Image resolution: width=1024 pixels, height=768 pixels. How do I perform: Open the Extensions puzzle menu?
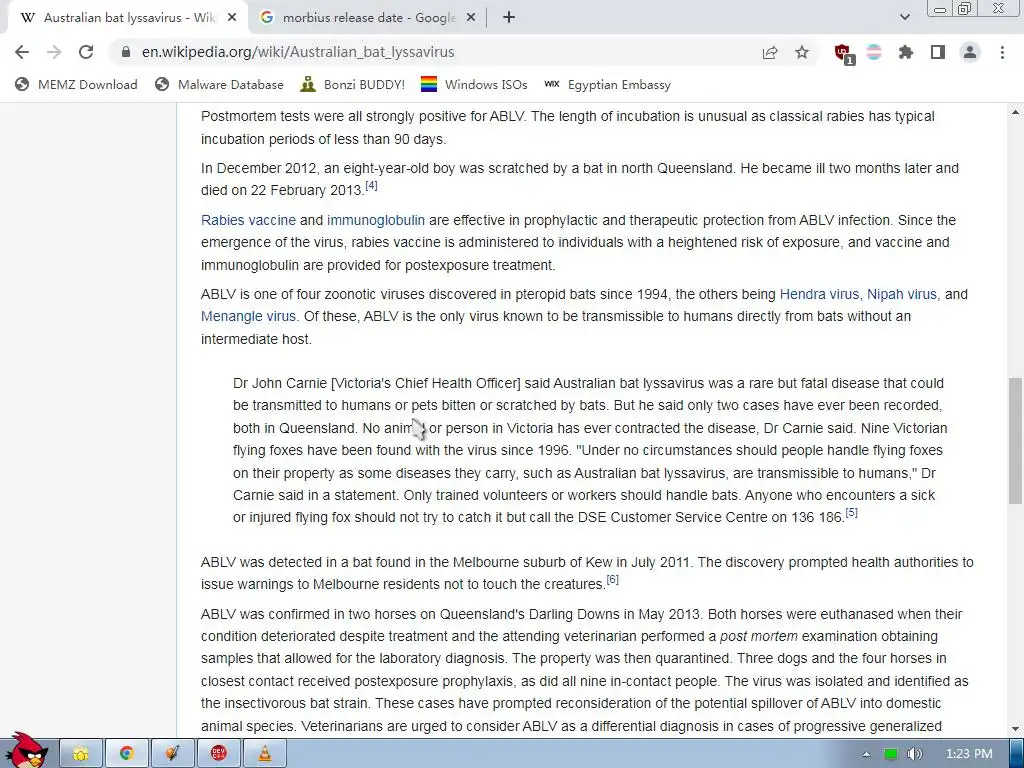click(x=906, y=52)
